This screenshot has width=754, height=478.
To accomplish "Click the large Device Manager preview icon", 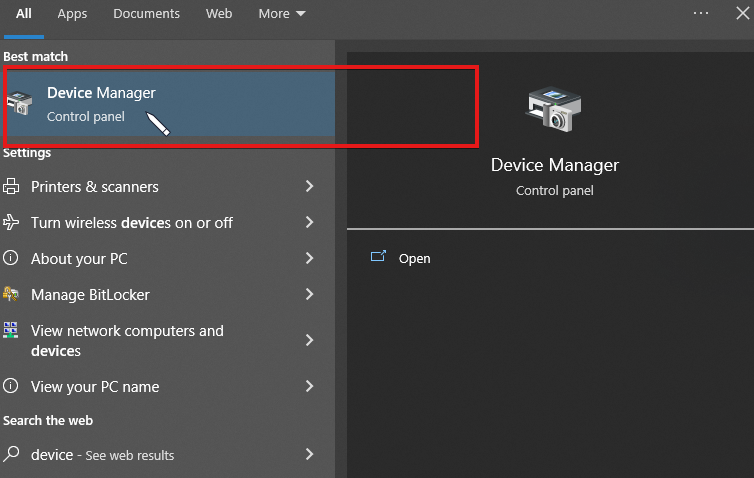I will tap(554, 109).
